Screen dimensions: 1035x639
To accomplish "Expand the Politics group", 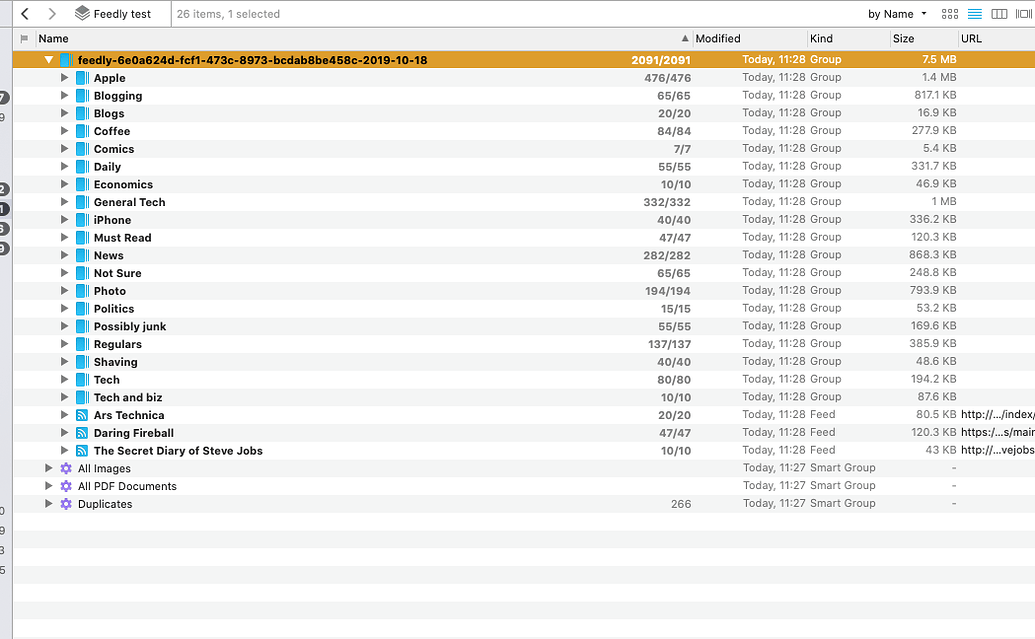I will coord(65,308).
